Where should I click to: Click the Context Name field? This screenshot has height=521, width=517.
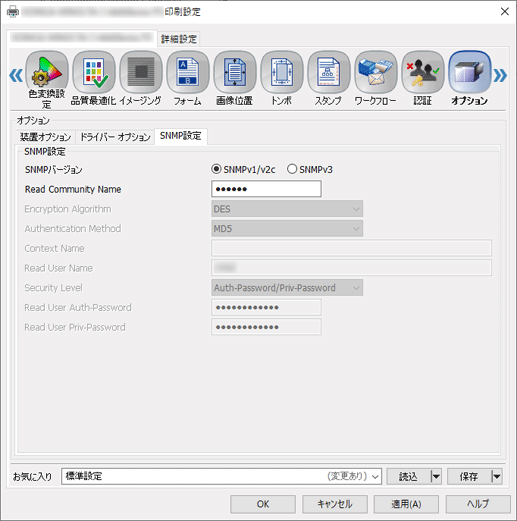pyautogui.click(x=351, y=248)
